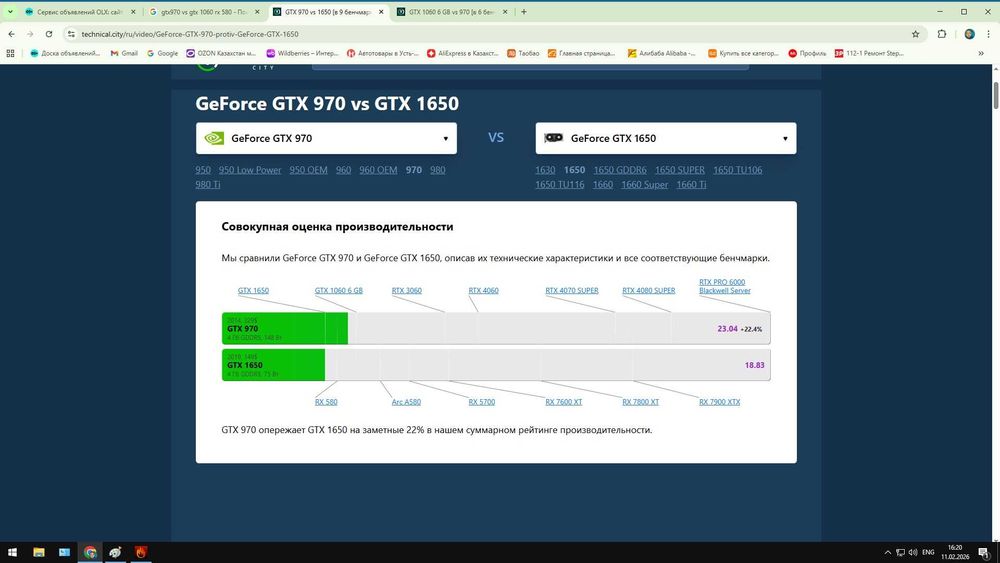The width and height of the screenshot is (1000, 563).
Task: Switch to the OLX classifieds tab
Action: pyautogui.click(x=79, y=11)
